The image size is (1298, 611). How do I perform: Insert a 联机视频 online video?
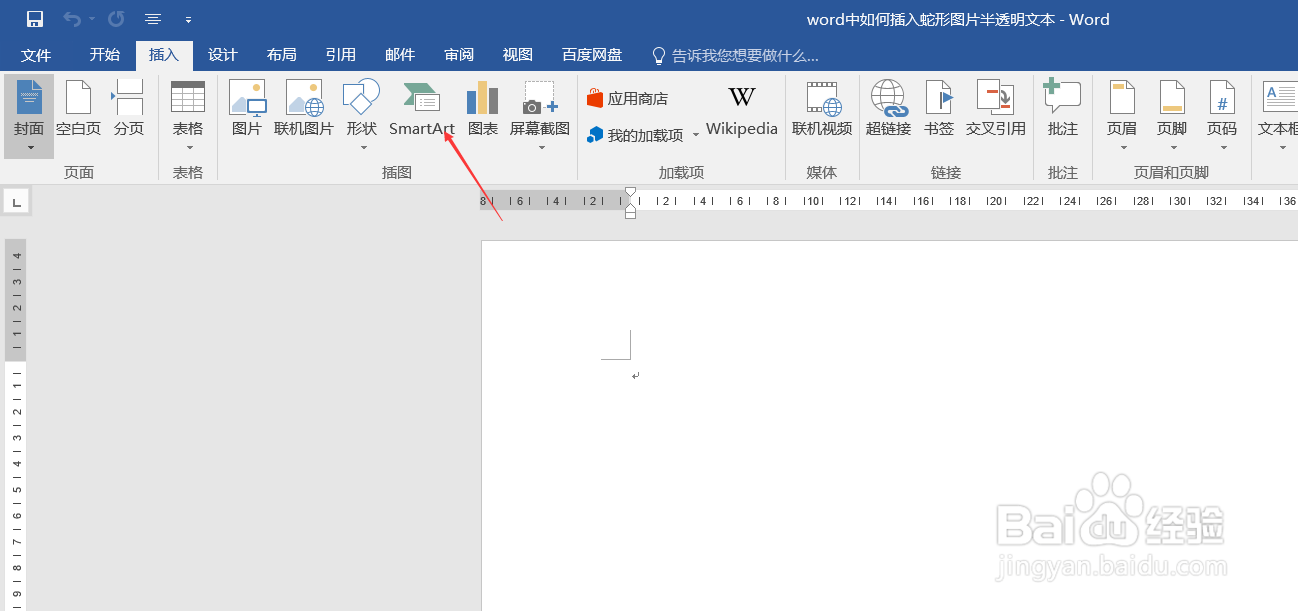tap(822, 108)
